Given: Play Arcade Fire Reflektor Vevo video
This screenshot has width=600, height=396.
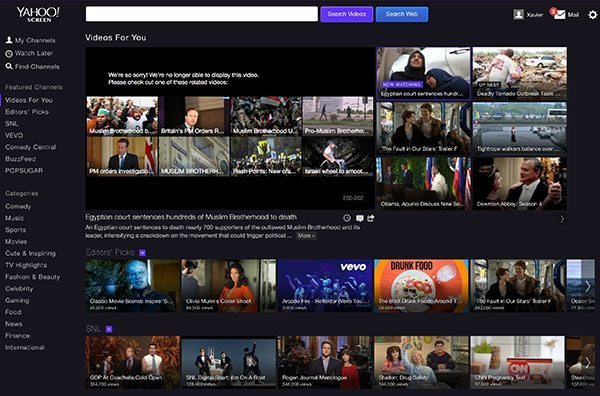Looking at the screenshot, I should coord(325,286).
